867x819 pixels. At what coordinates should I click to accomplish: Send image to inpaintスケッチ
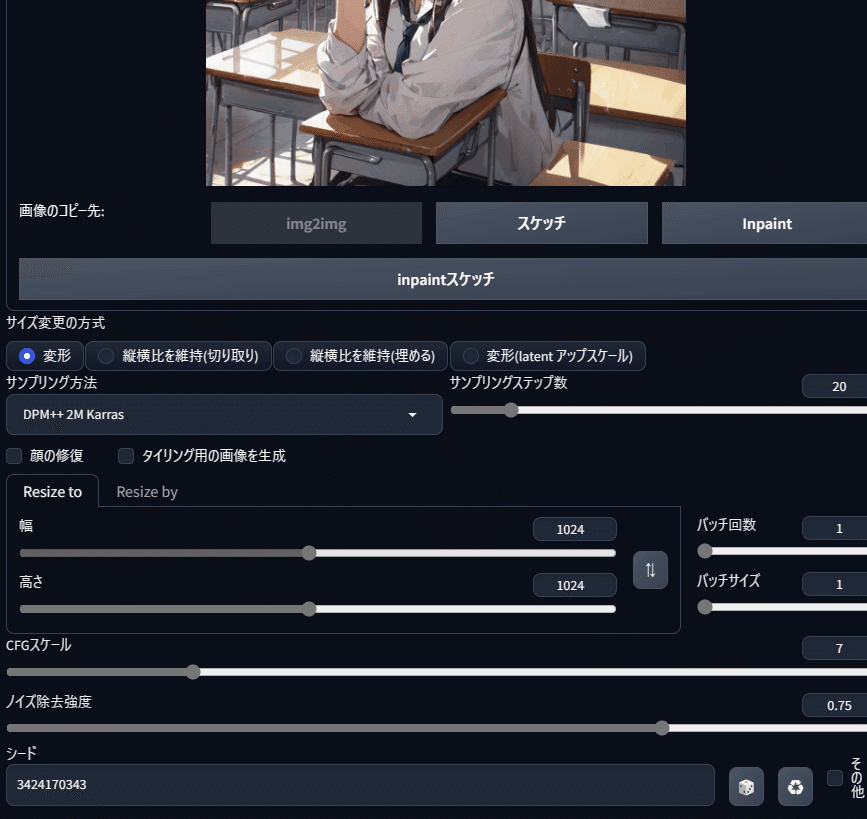[x=445, y=279]
